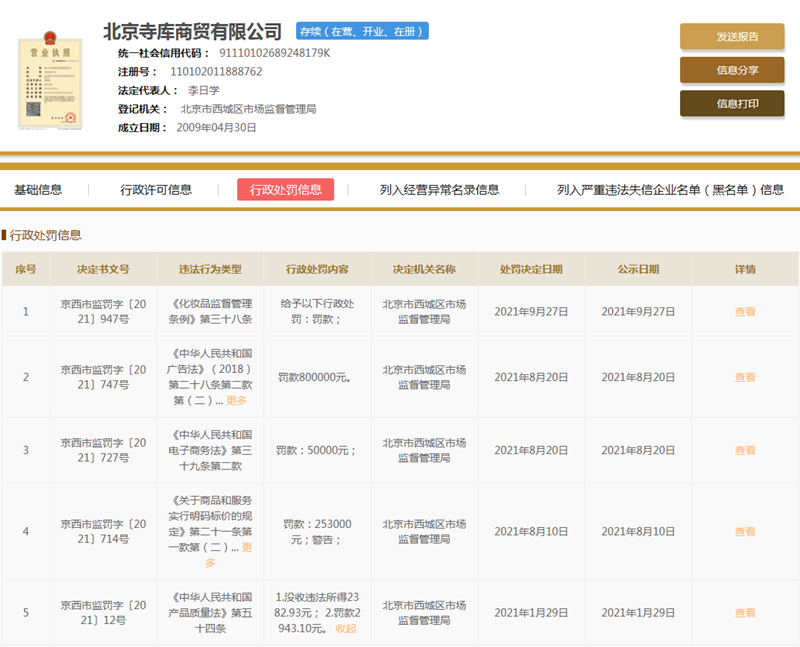
Task: Switch to the 行政许可信息 tab
Action: pyautogui.click(x=156, y=190)
